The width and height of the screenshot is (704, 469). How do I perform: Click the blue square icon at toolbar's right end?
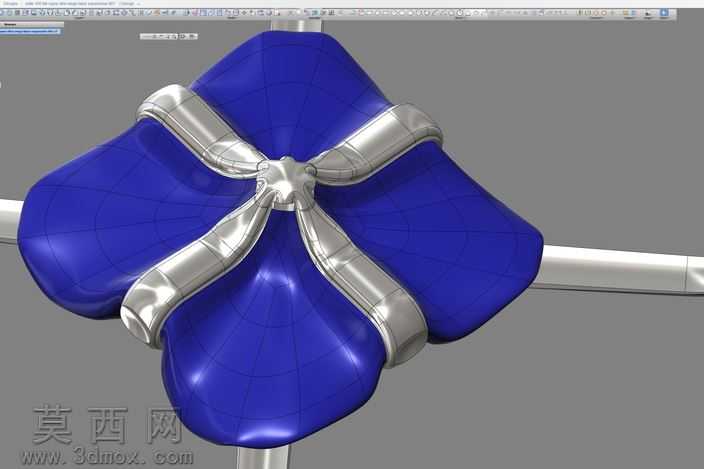[x=664, y=13]
